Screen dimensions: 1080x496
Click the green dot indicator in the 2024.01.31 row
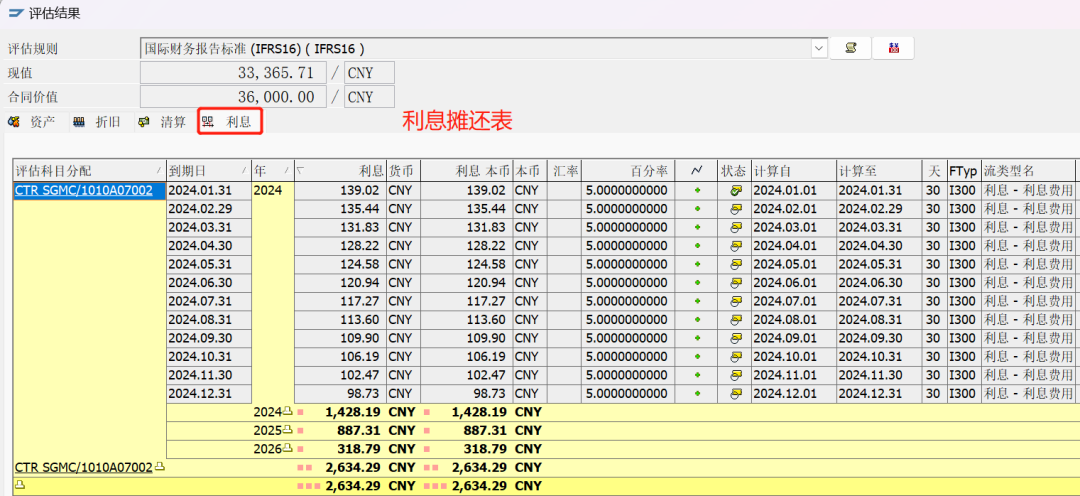tap(697, 191)
